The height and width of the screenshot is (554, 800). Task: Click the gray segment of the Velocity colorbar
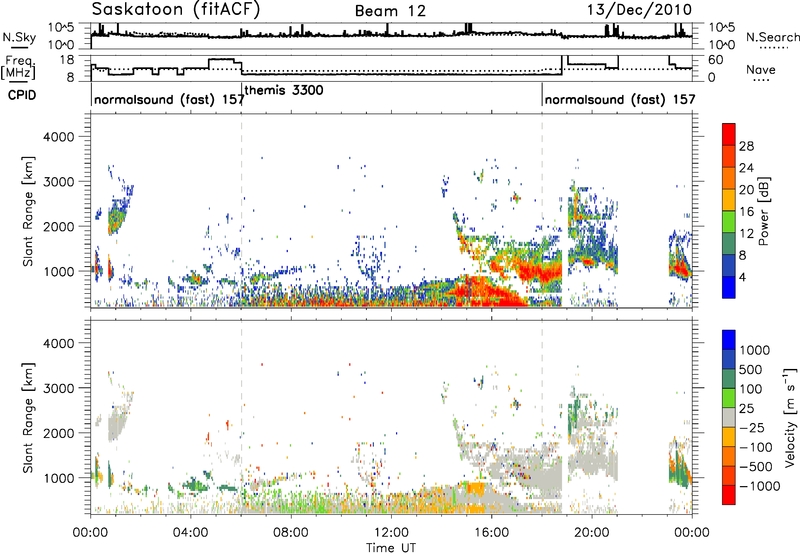729,417
